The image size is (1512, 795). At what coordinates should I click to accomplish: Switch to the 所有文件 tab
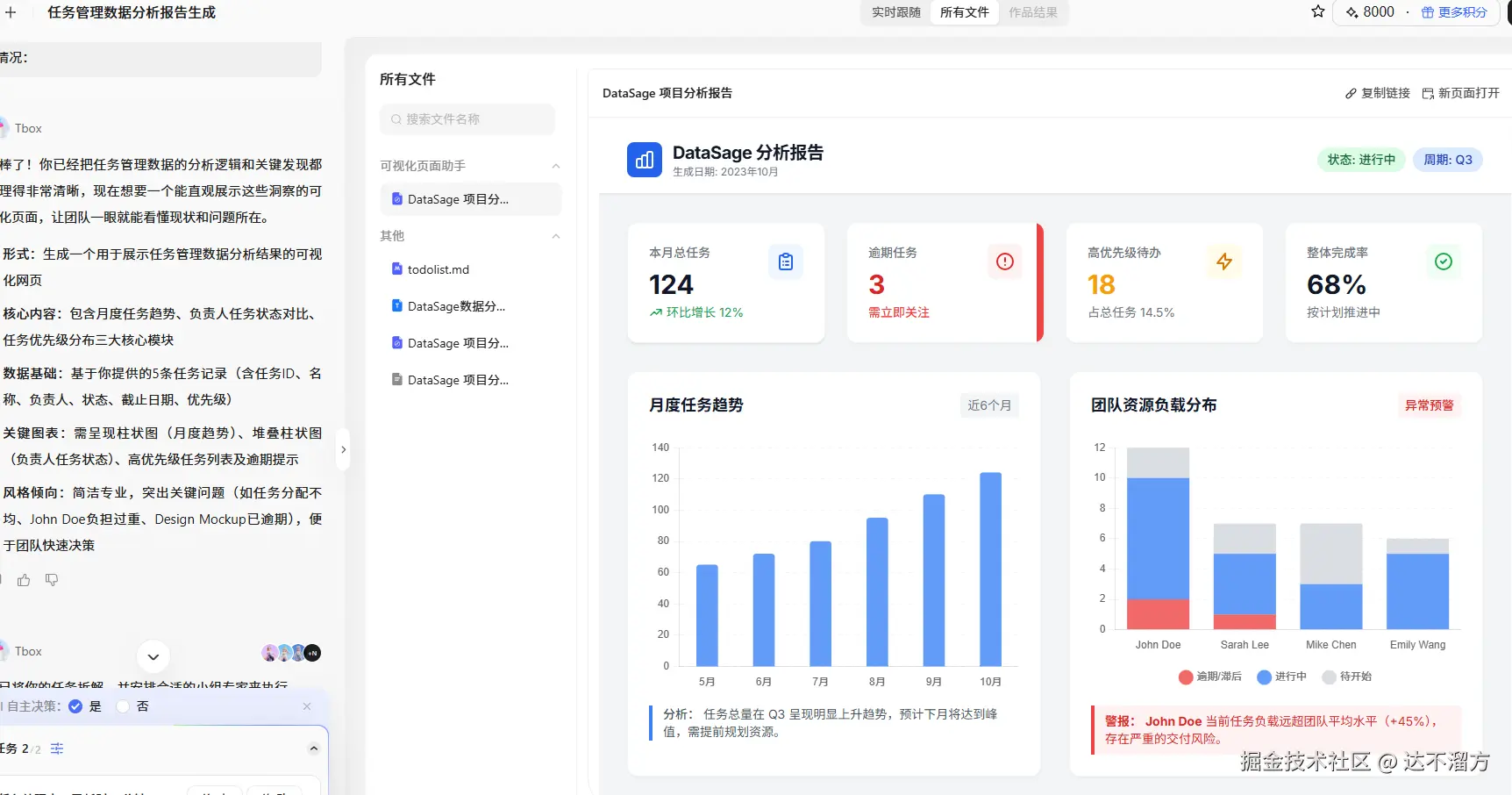tap(964, 12)
